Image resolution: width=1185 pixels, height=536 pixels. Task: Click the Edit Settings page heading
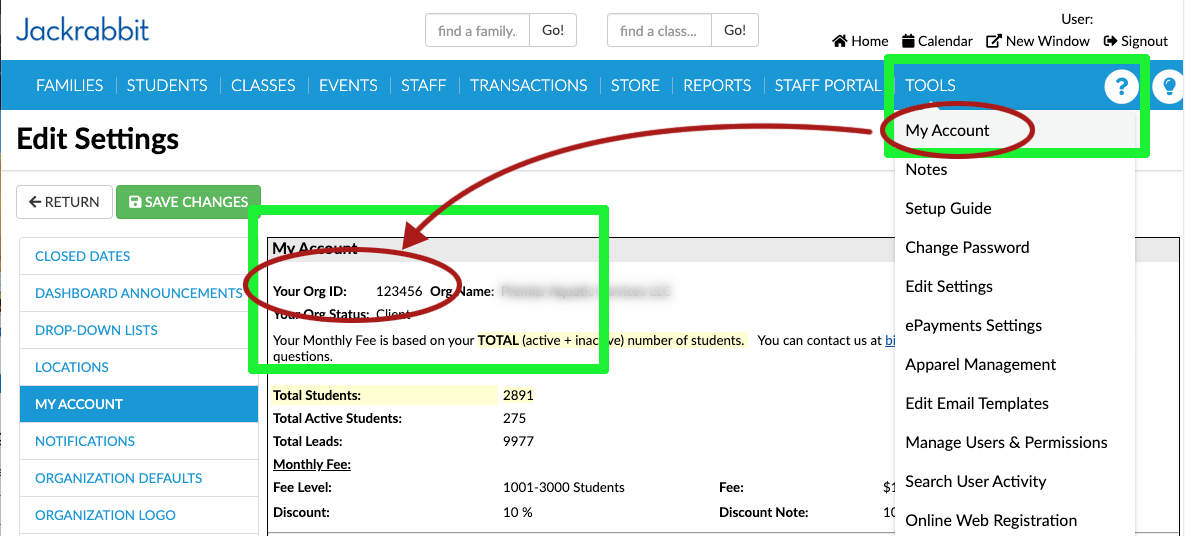97,140
